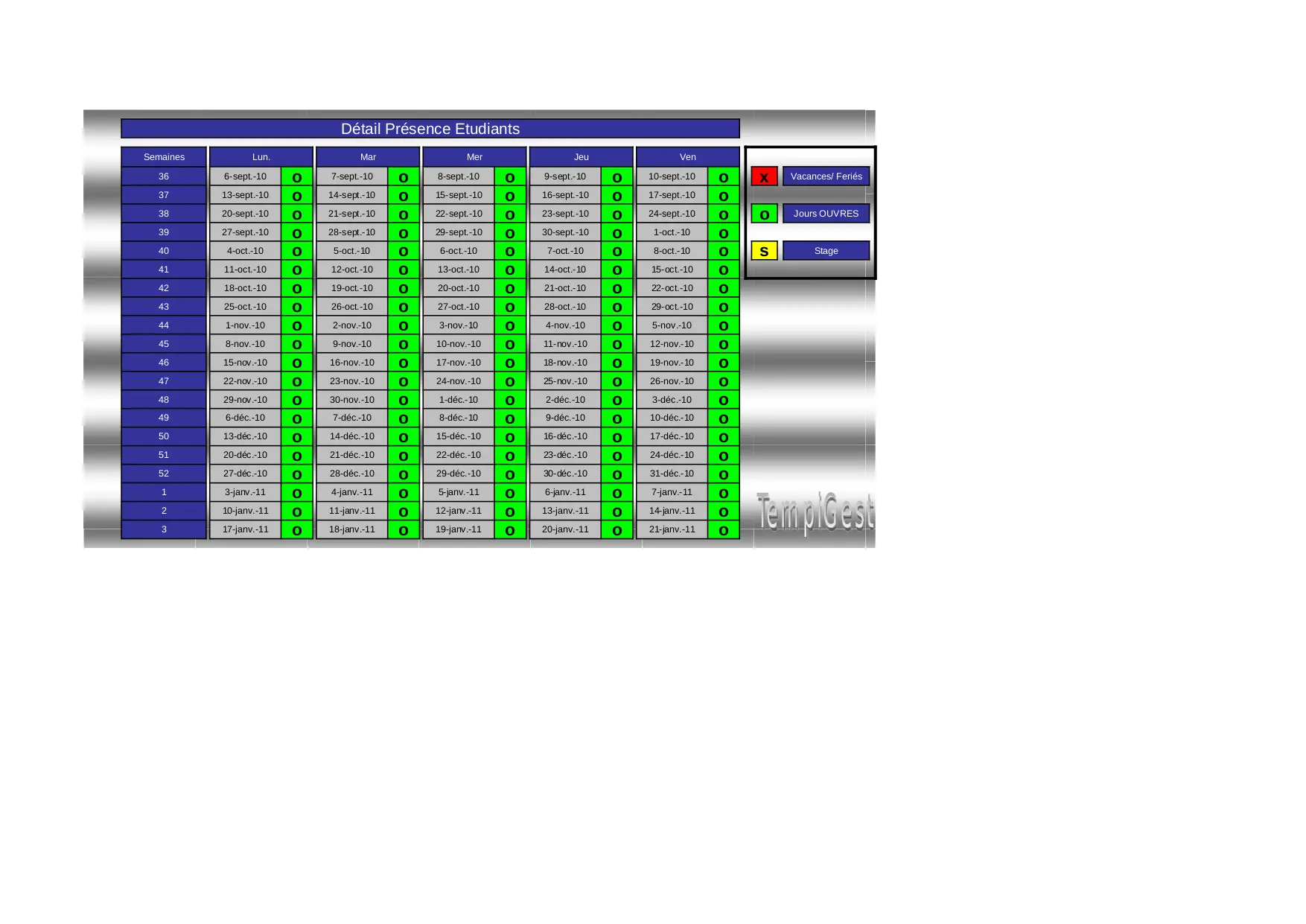Select the 31-déc.-10 date cell
Viewport: 1306px width, 924px height.
pos(672,474)
